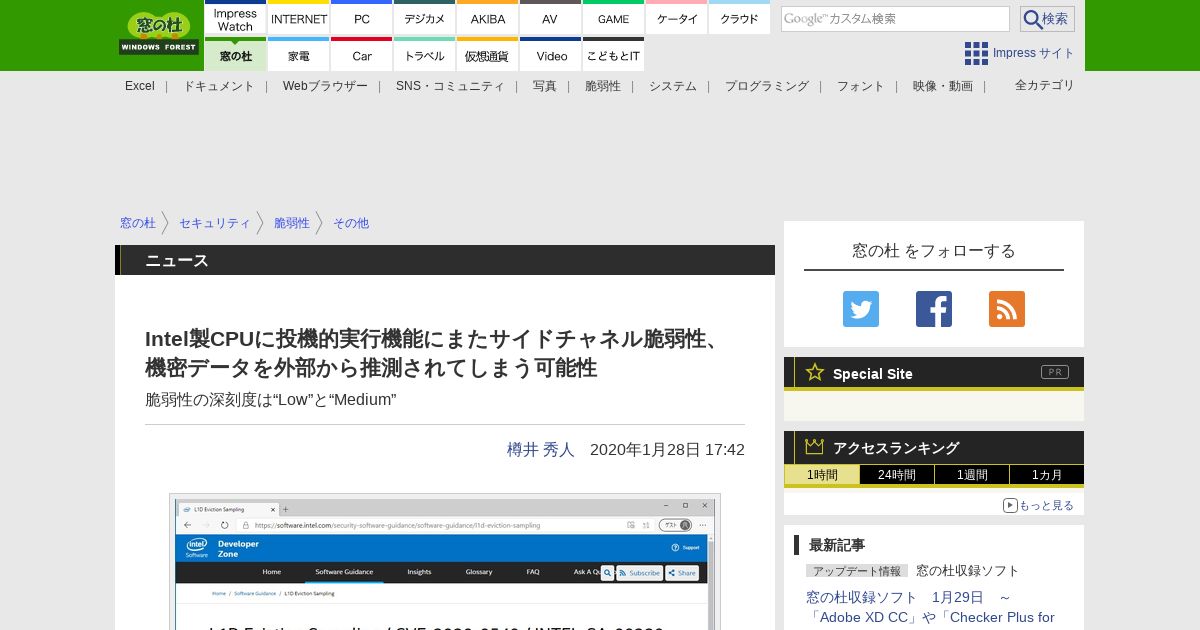Viewport: 1200px width, 630px height.
Task: Open the 全カテゴリ link
Action: tap(1045, 85)
